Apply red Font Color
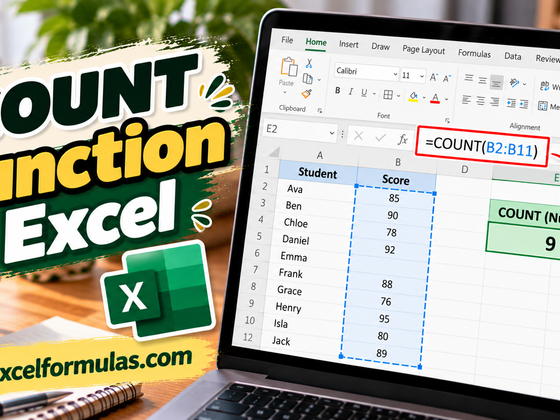 435,98
